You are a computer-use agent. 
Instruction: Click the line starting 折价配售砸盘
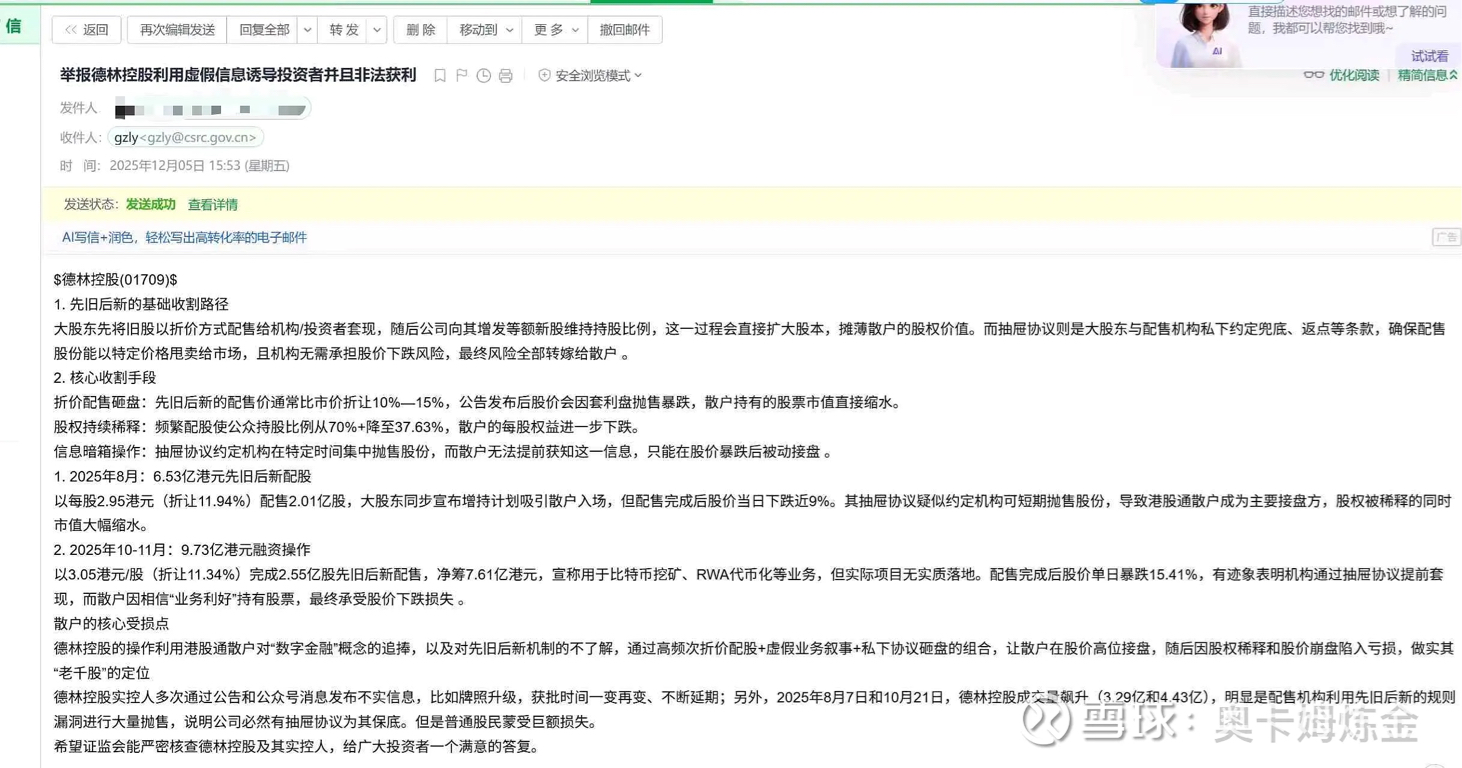click(x=478, y=403)
